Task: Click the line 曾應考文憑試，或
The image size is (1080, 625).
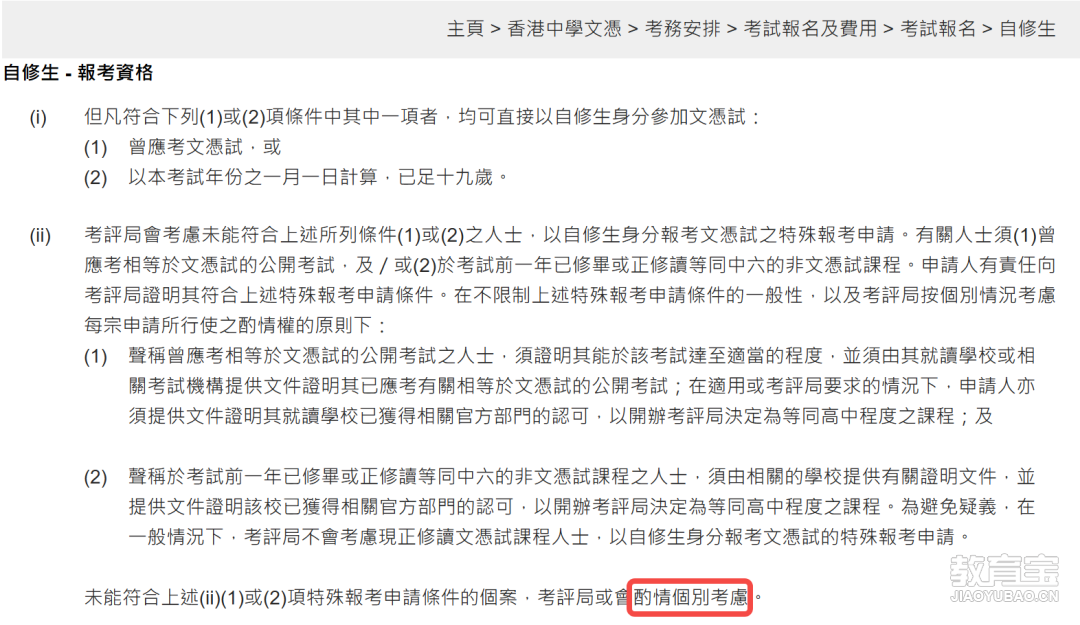Action: tap(205, 147)
